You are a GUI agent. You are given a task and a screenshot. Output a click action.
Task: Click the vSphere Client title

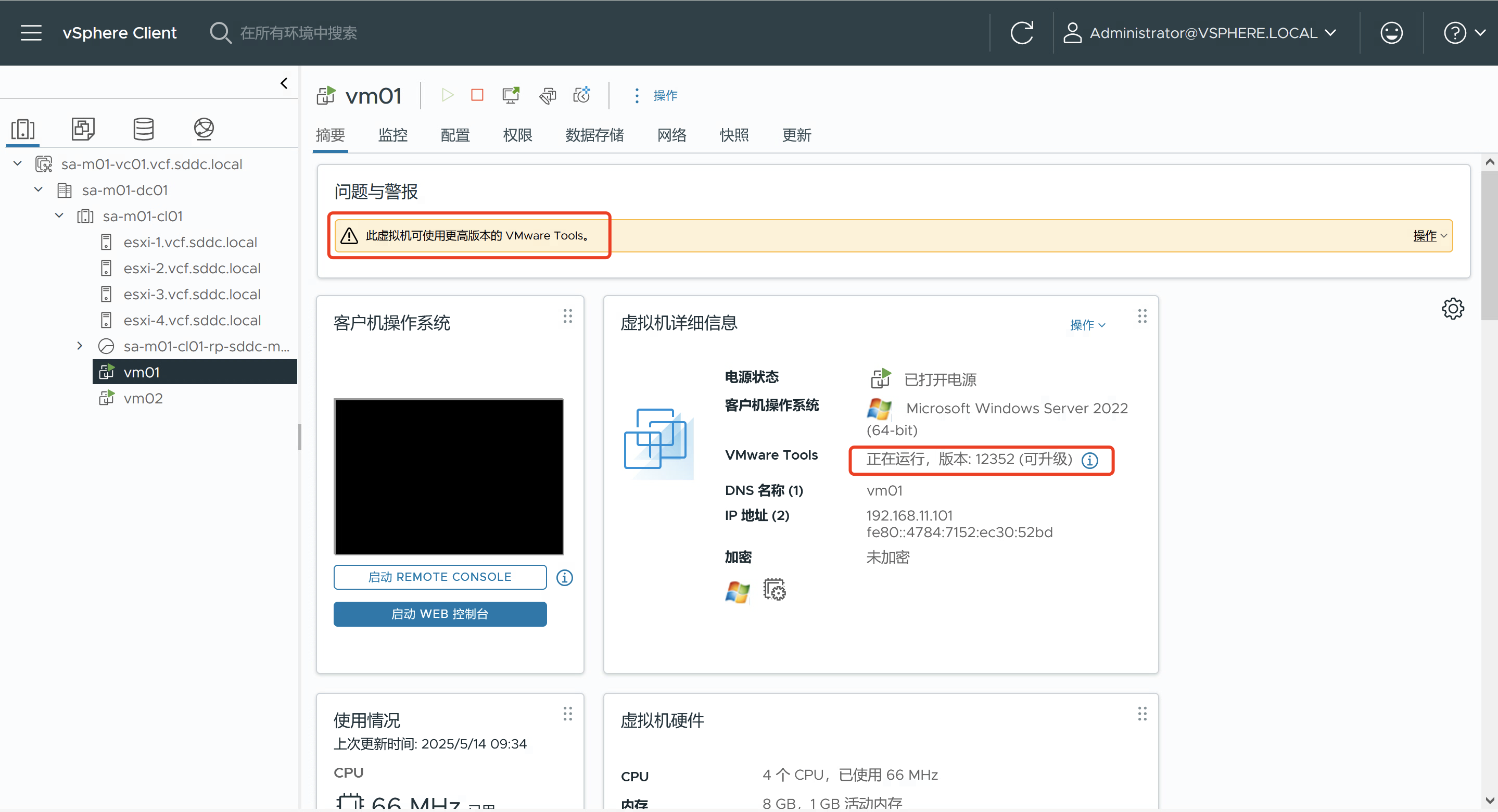[x=119, y=33]
